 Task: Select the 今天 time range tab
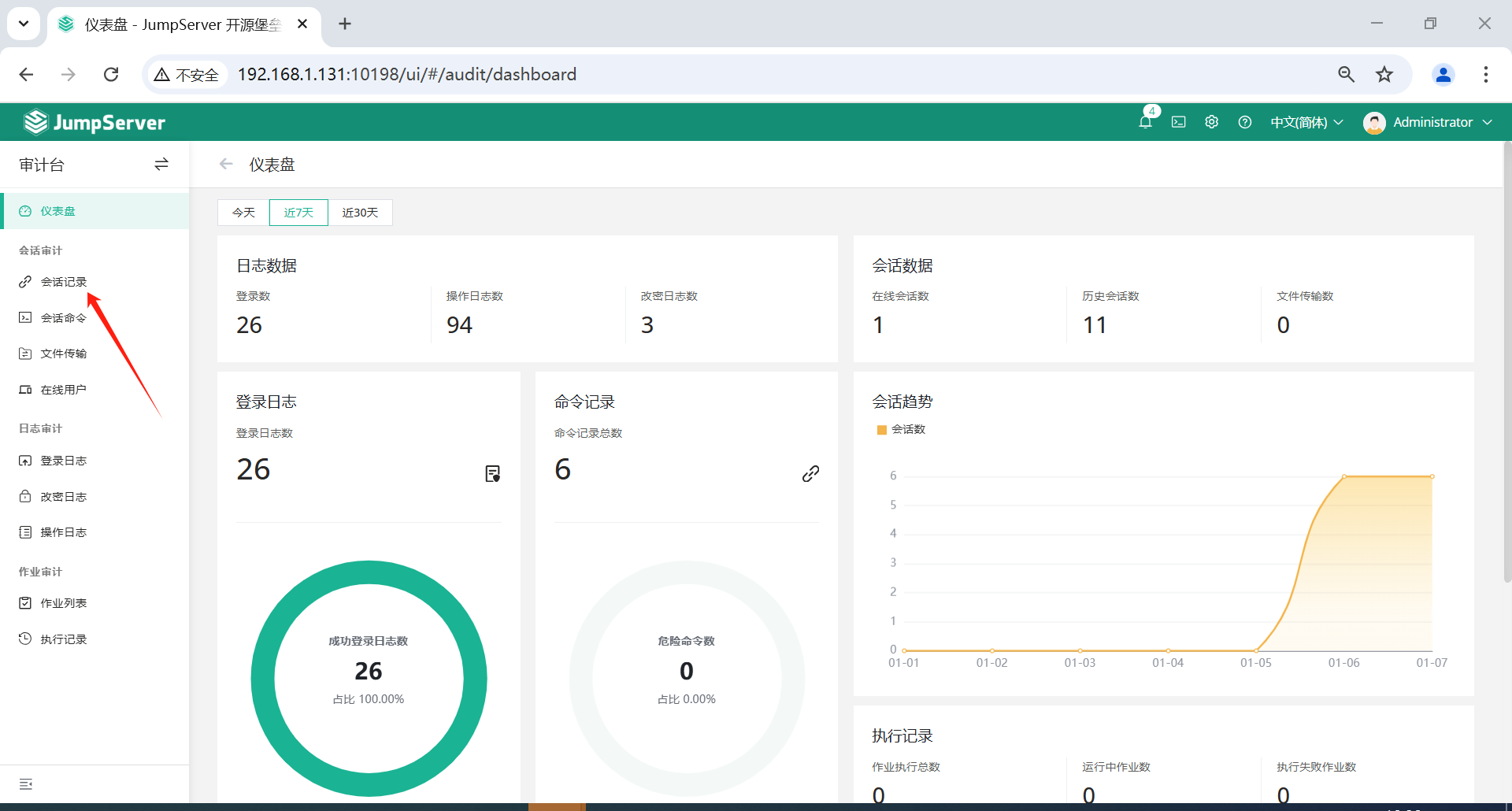coord(243,213)
